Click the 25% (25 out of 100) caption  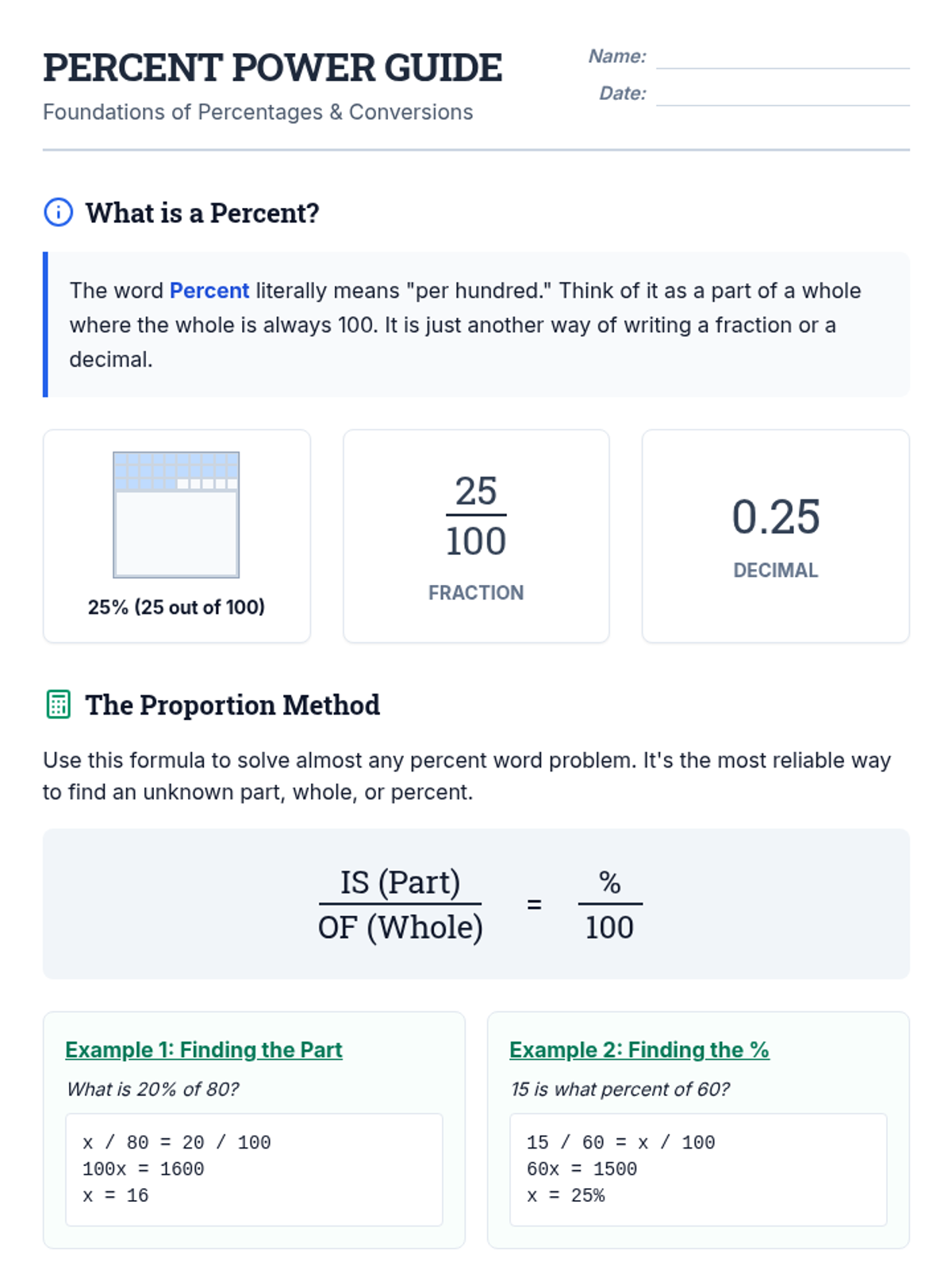pyautogui.click(x=176, y=607)
